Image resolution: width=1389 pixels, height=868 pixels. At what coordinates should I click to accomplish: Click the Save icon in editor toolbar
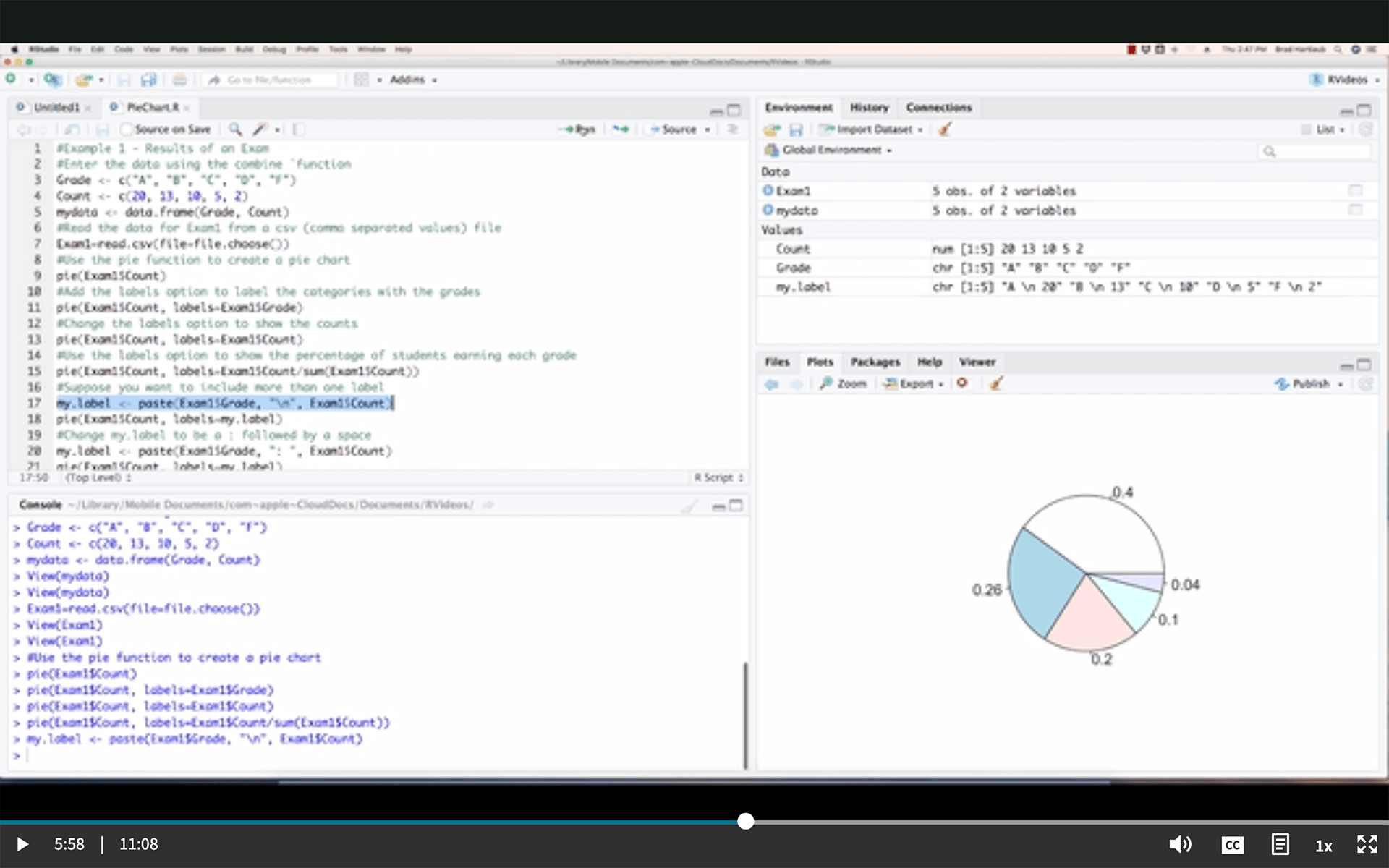(x=103, y=129)
